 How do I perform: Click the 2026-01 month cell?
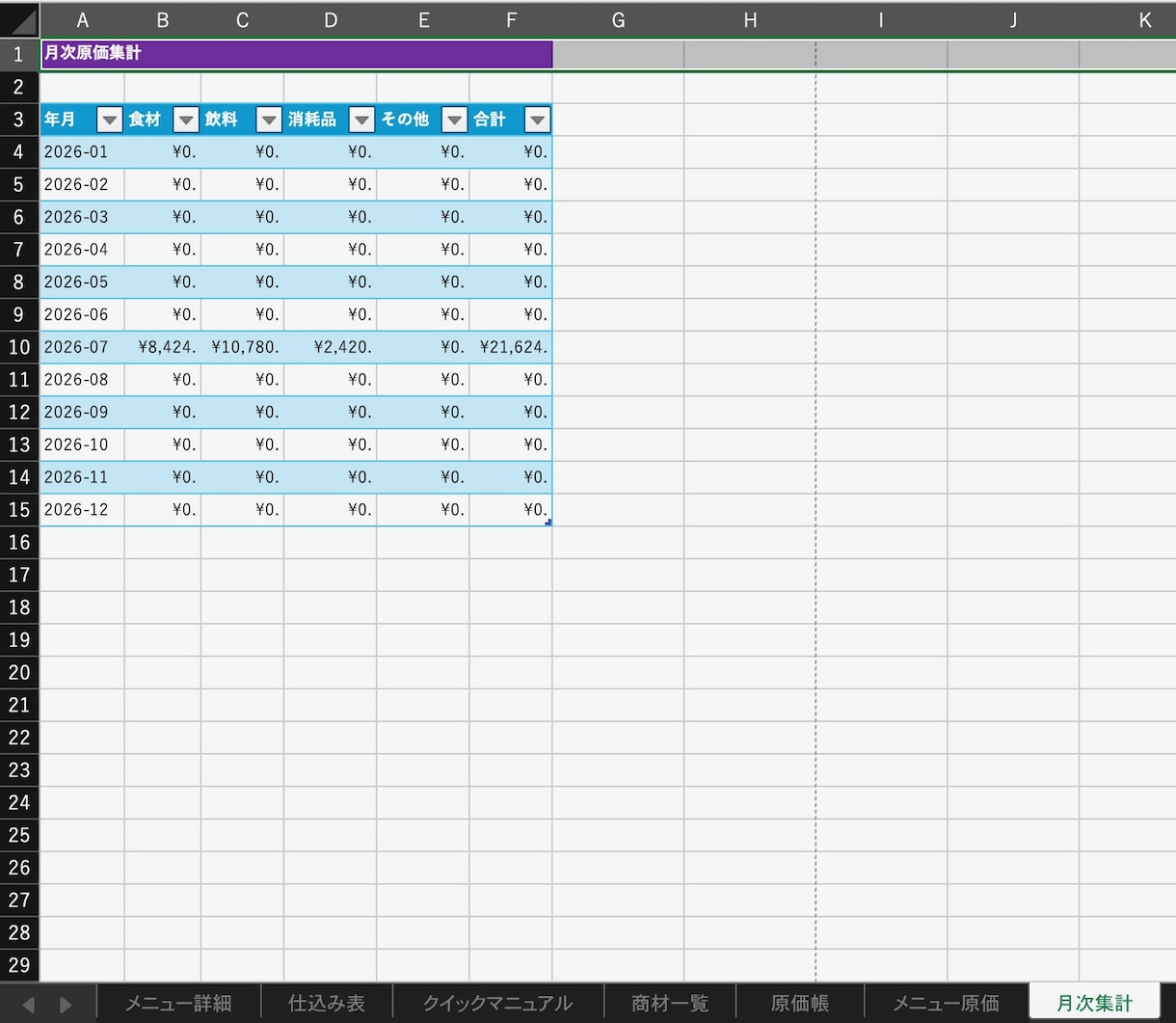(x=82, y=151)
